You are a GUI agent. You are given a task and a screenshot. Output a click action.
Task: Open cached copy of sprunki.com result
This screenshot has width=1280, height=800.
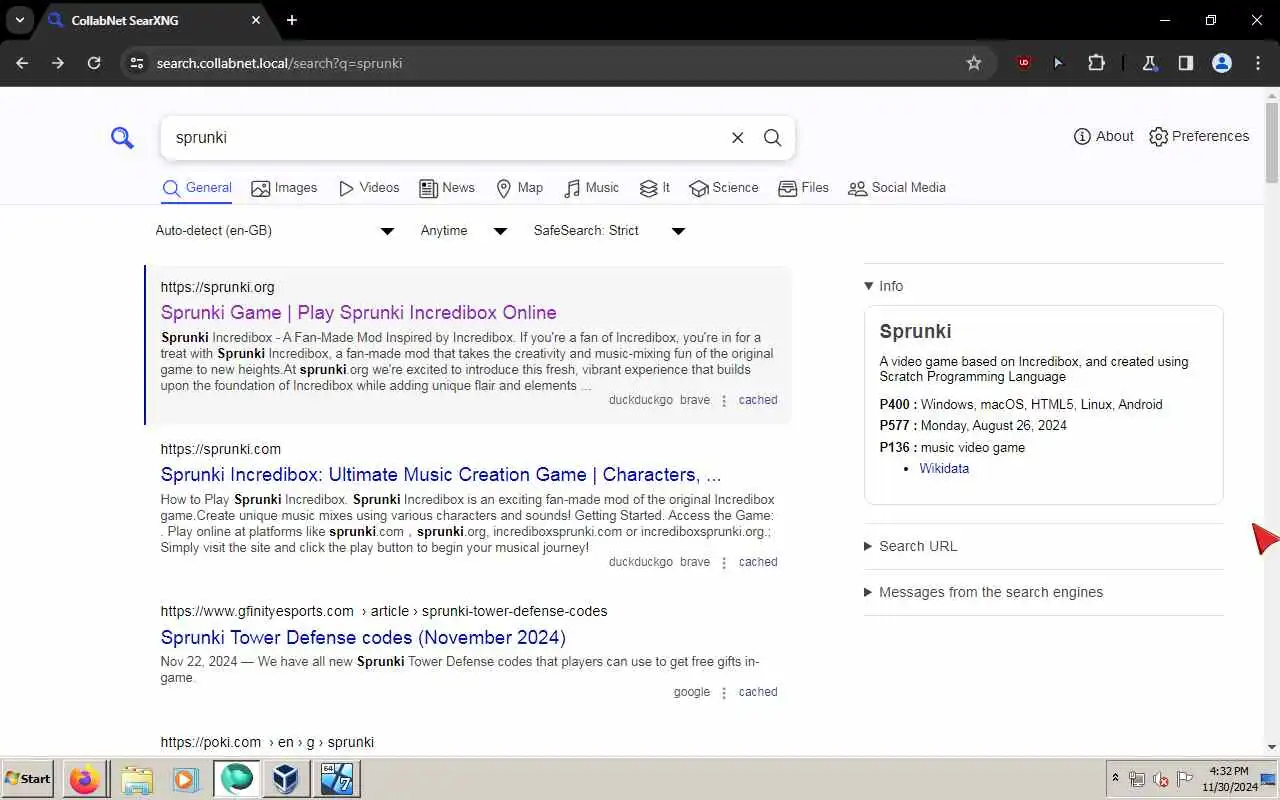coord(758,562)
